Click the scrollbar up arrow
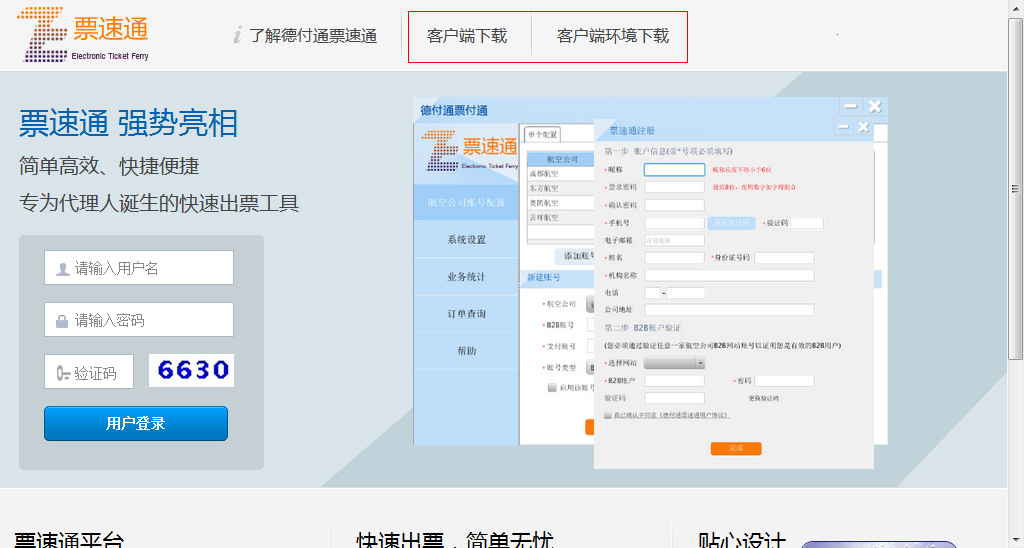Viewport: 1024px width, 548px height. coord(1016,8)
